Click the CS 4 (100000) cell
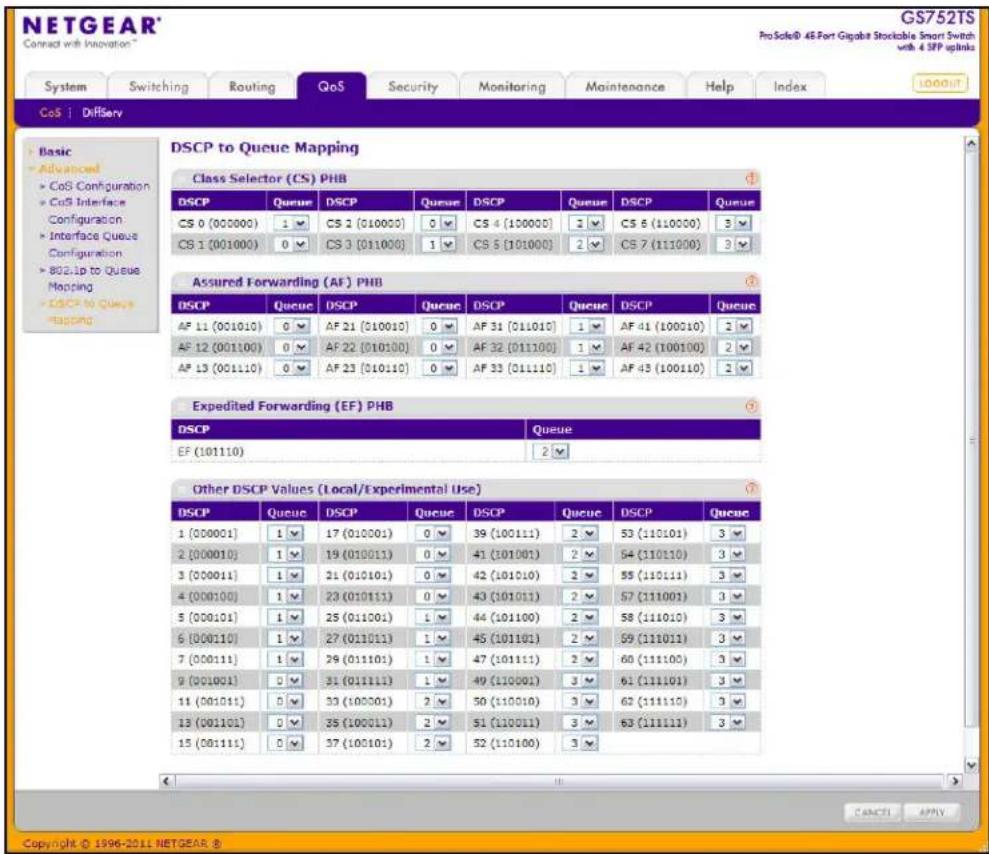This screenshot has width=989, height=854. click(x=513, y=223)
